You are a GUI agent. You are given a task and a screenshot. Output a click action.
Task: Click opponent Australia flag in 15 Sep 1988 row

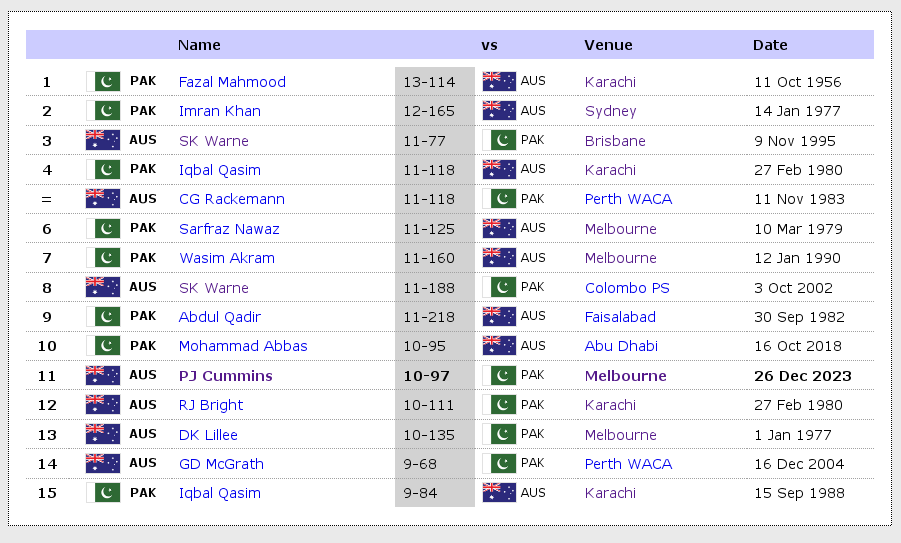tap(499, 492)
